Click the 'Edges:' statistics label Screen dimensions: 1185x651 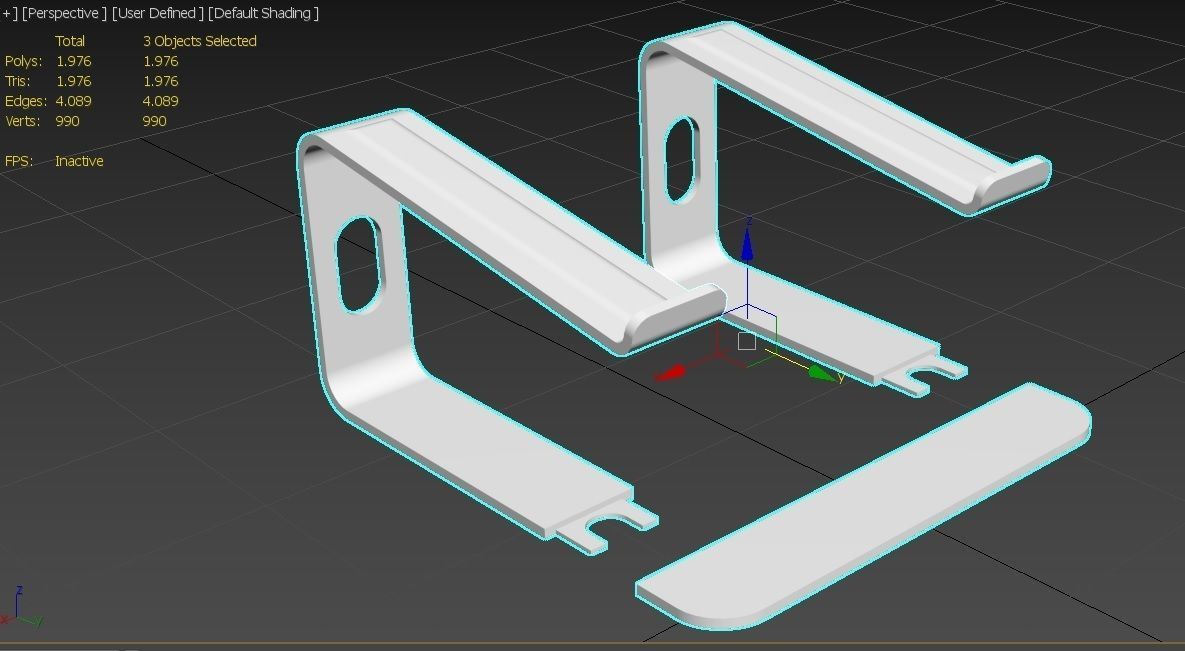point(26,101)
